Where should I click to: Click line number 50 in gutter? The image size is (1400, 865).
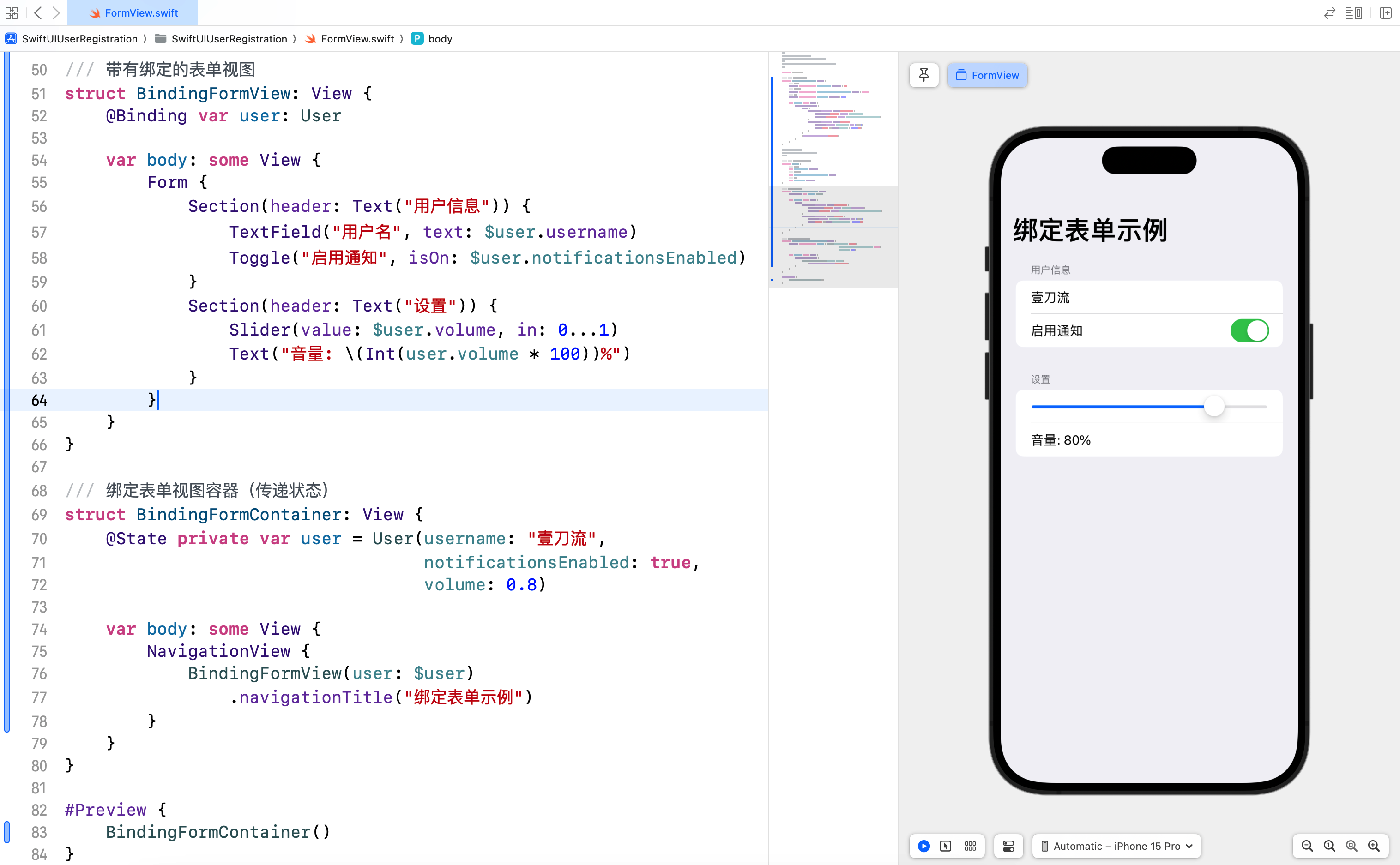click(x=39, y=70)
